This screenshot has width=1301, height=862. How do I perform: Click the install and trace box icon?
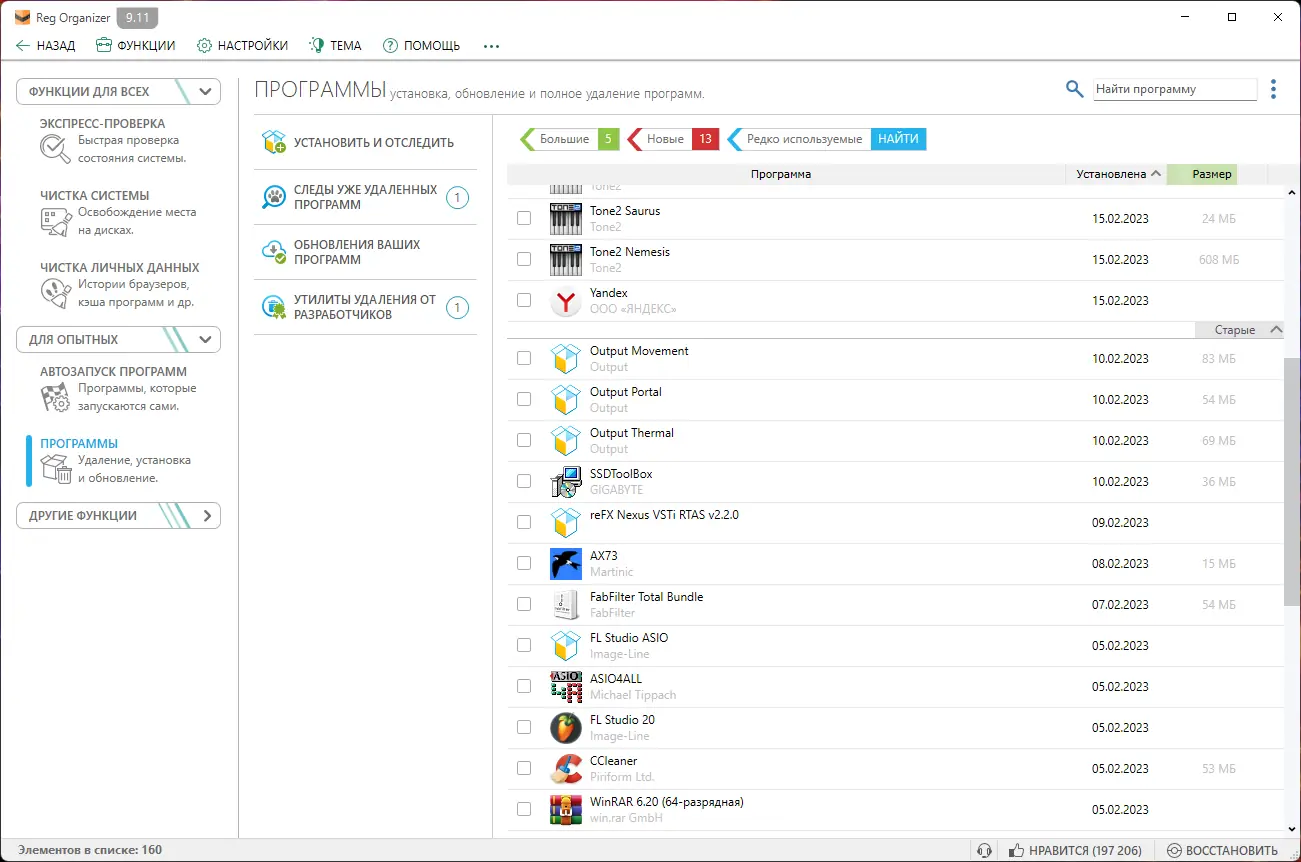[274, 142]
